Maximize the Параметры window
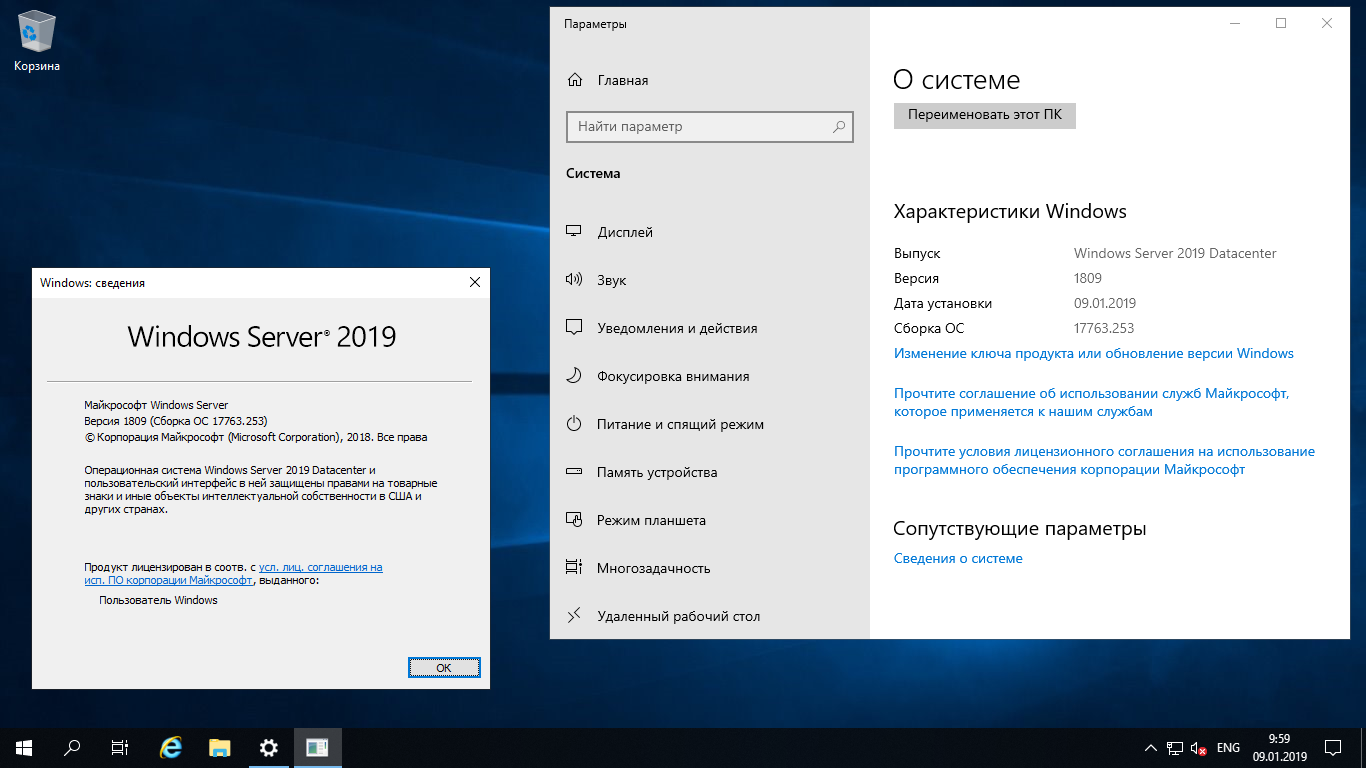1366x768 pixels. pos(1281,23)
